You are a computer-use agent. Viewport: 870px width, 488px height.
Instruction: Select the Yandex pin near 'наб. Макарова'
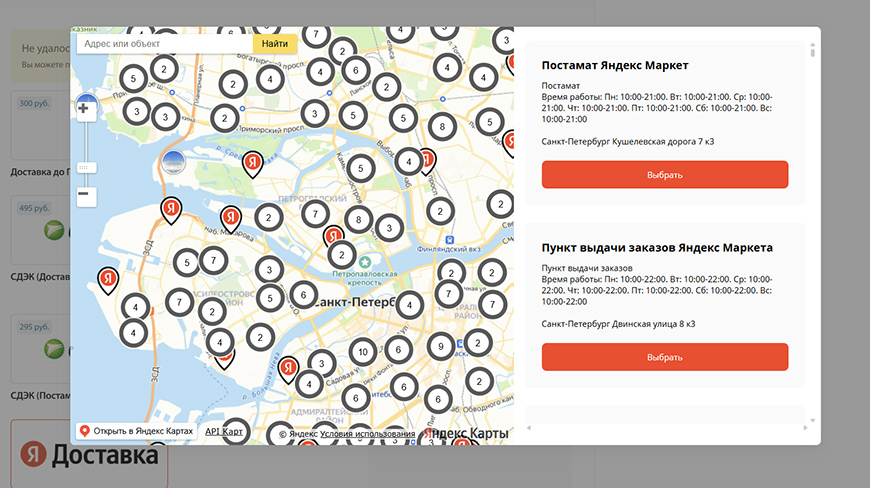[231, 220]
